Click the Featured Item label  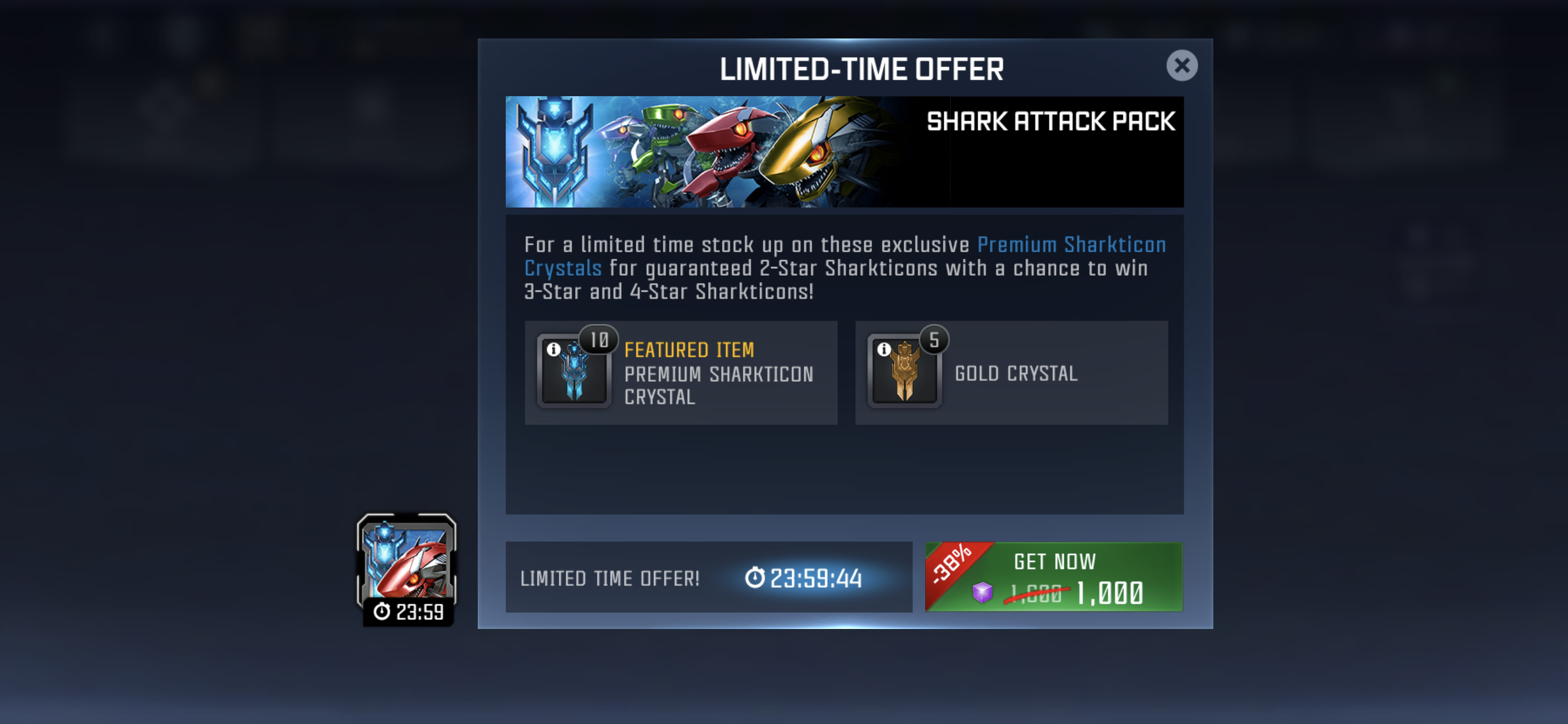tap(689, 350)
